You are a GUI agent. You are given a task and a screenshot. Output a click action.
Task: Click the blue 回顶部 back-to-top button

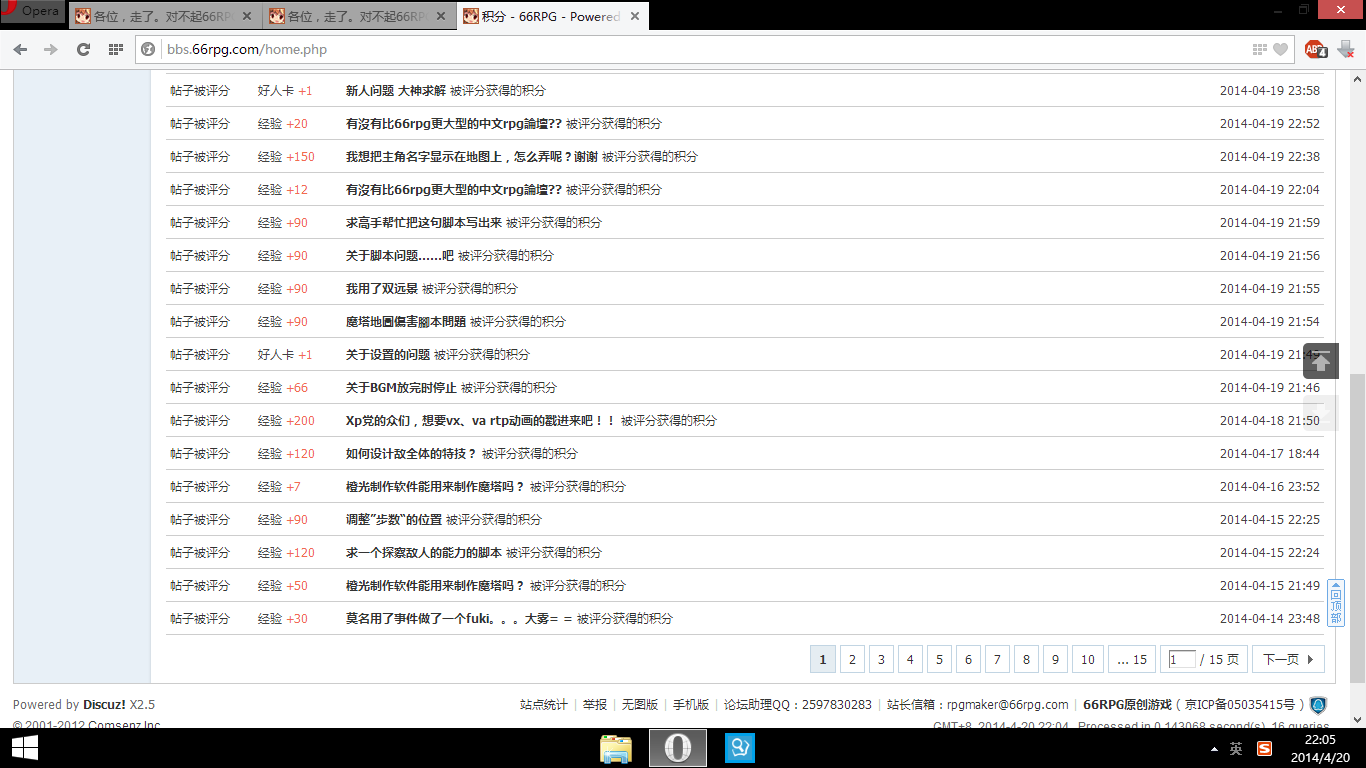point(1336,603)
